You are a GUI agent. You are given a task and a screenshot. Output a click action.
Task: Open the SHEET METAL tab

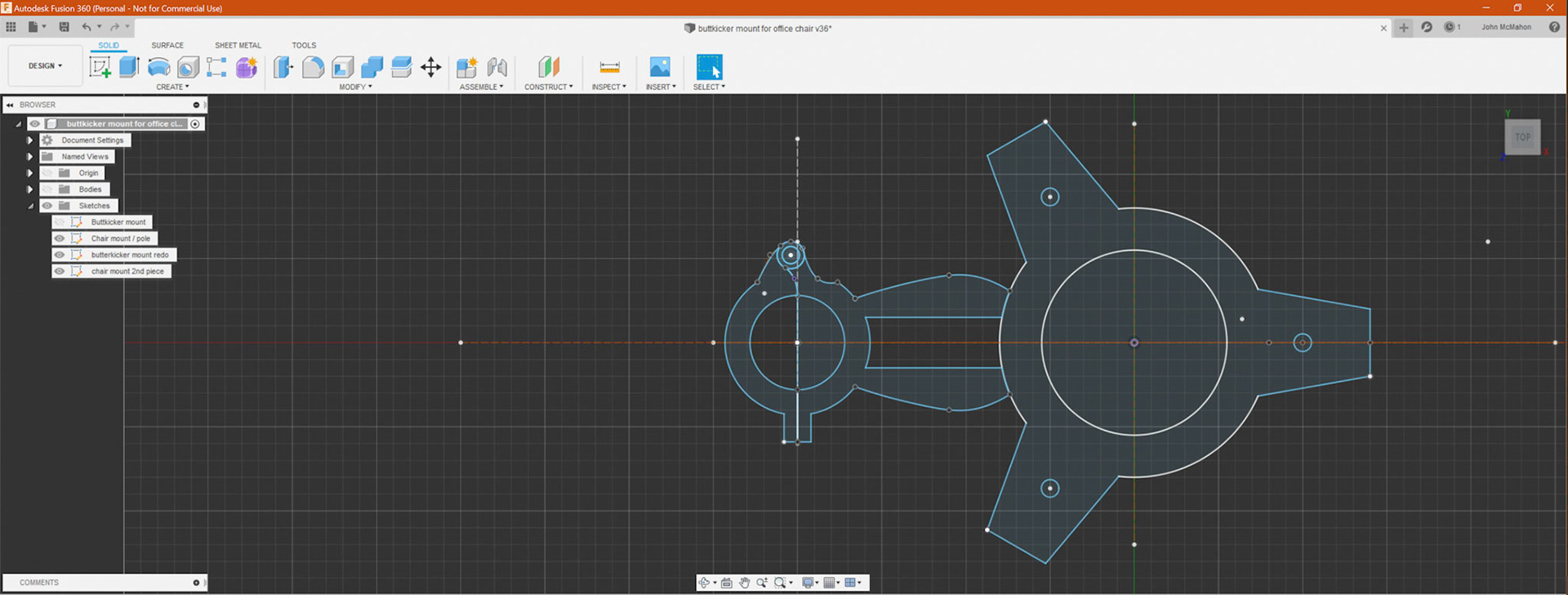pos(238,46)
